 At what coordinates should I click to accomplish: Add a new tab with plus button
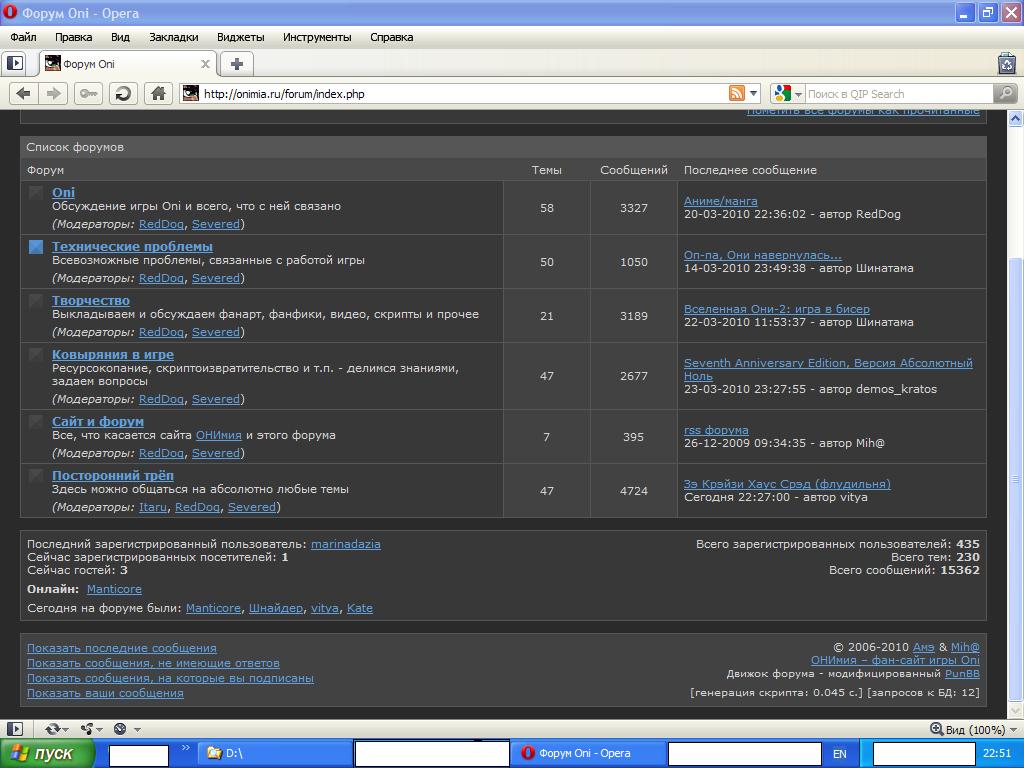click(237, 63)
